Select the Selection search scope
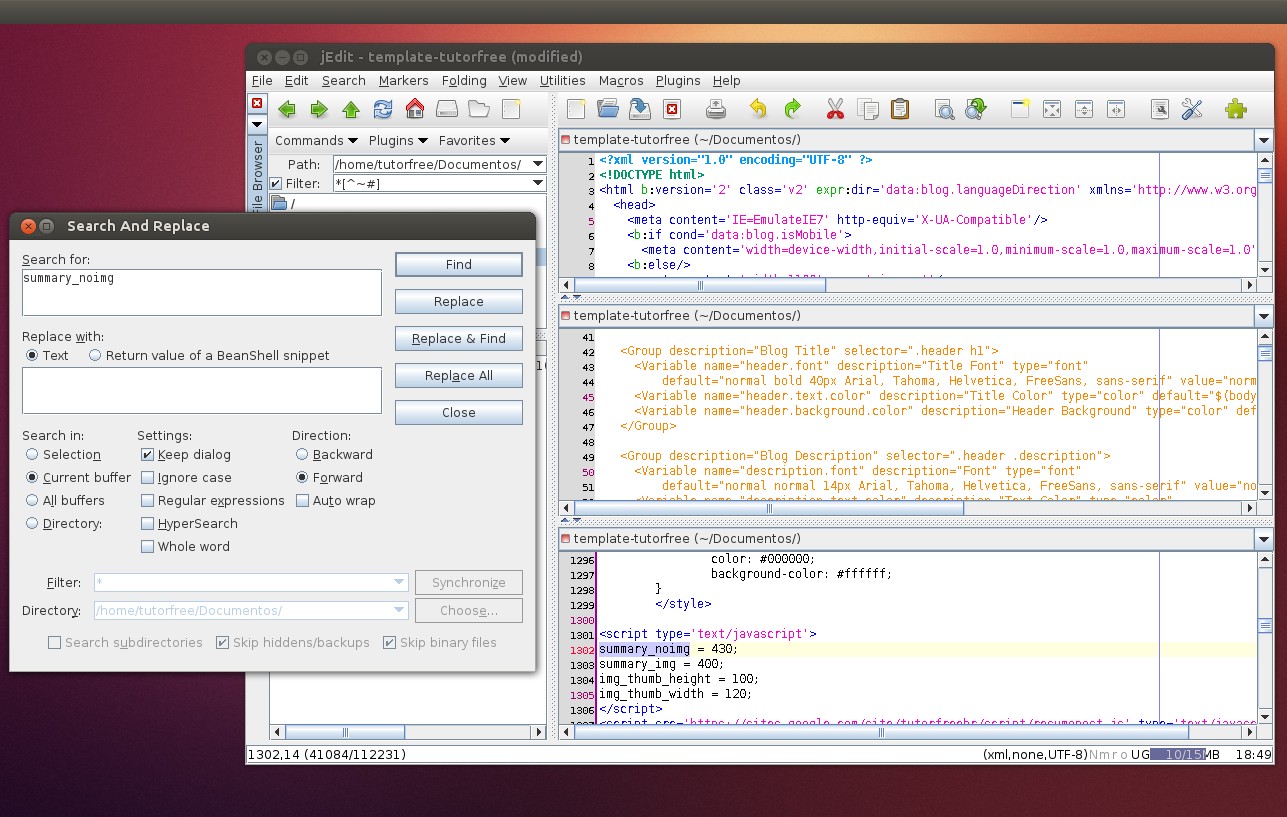This screenshot has width=1287, height=817. pos(64,454)
